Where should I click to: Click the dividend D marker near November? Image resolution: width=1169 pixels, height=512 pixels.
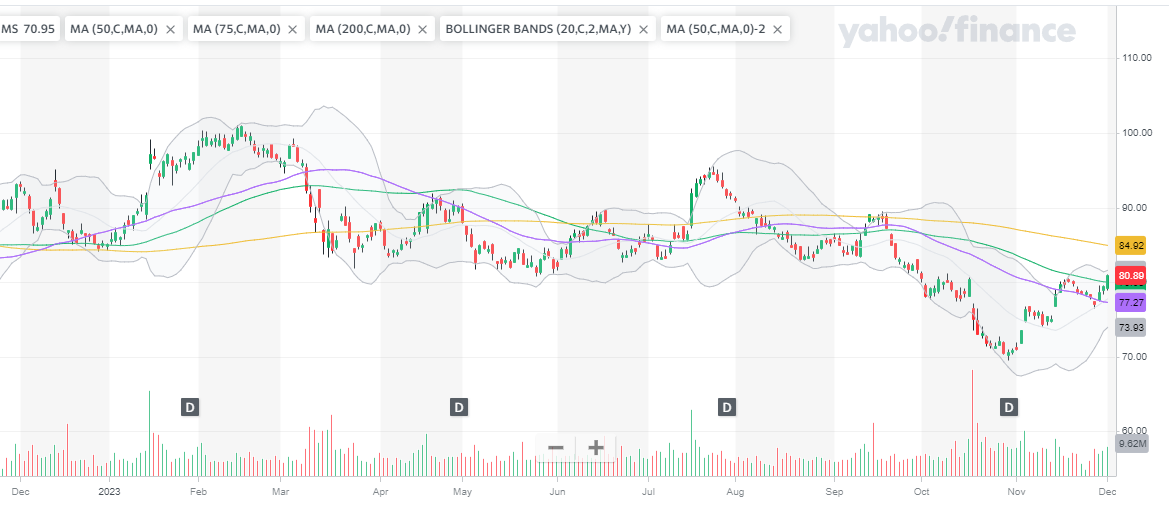point(1010,407)
